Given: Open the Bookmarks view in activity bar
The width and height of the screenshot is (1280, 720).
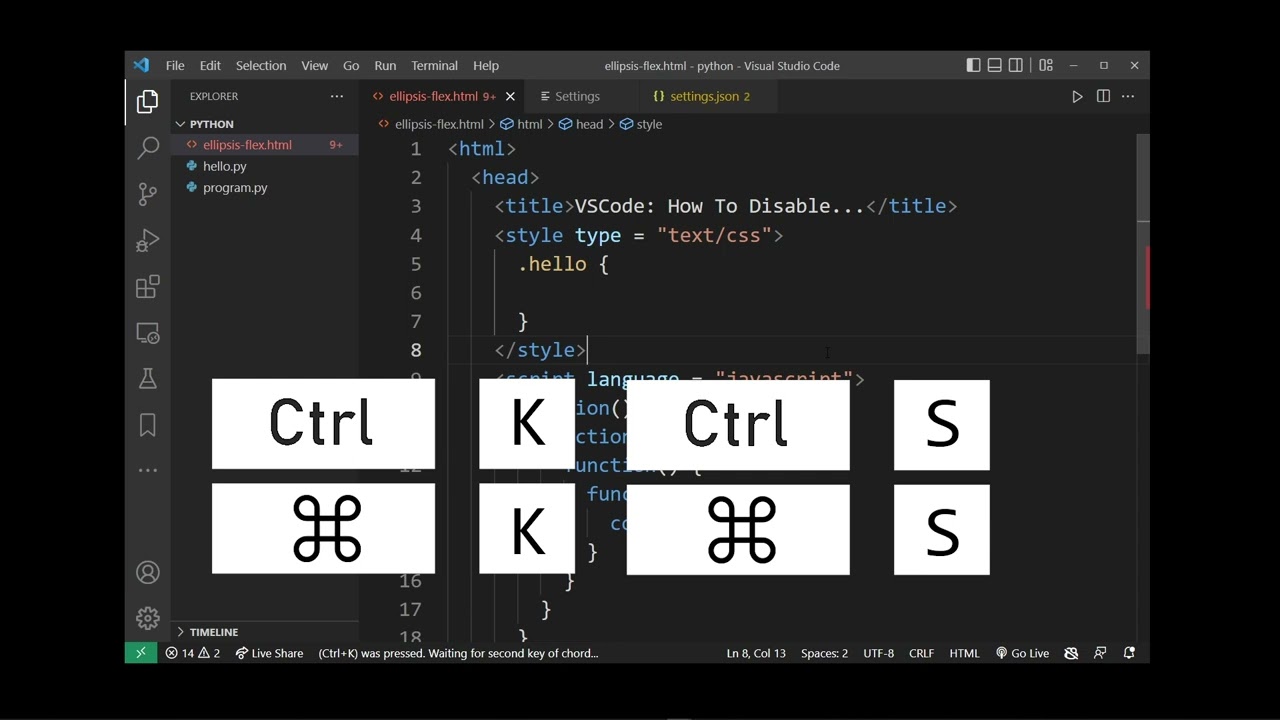Looking at the screenshot, I should pos(148,425).
